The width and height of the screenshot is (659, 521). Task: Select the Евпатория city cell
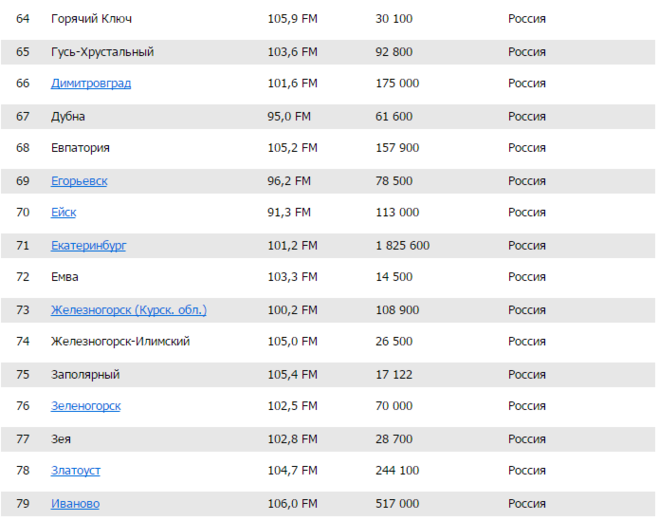pyautogui.click(x=80, y=148)
